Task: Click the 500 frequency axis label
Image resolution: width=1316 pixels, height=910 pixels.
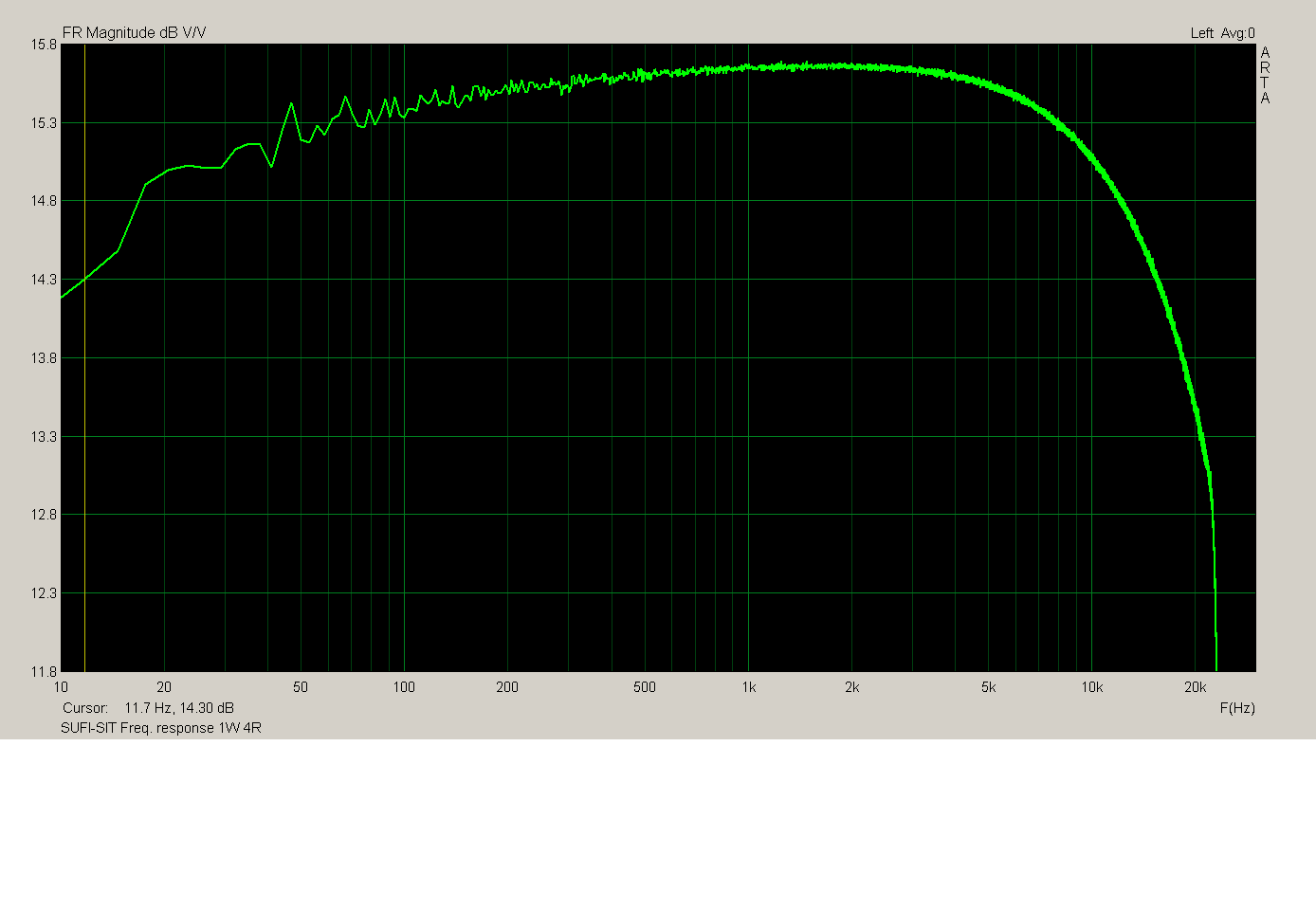Action: pyautogui.click(x=645, y=687)
